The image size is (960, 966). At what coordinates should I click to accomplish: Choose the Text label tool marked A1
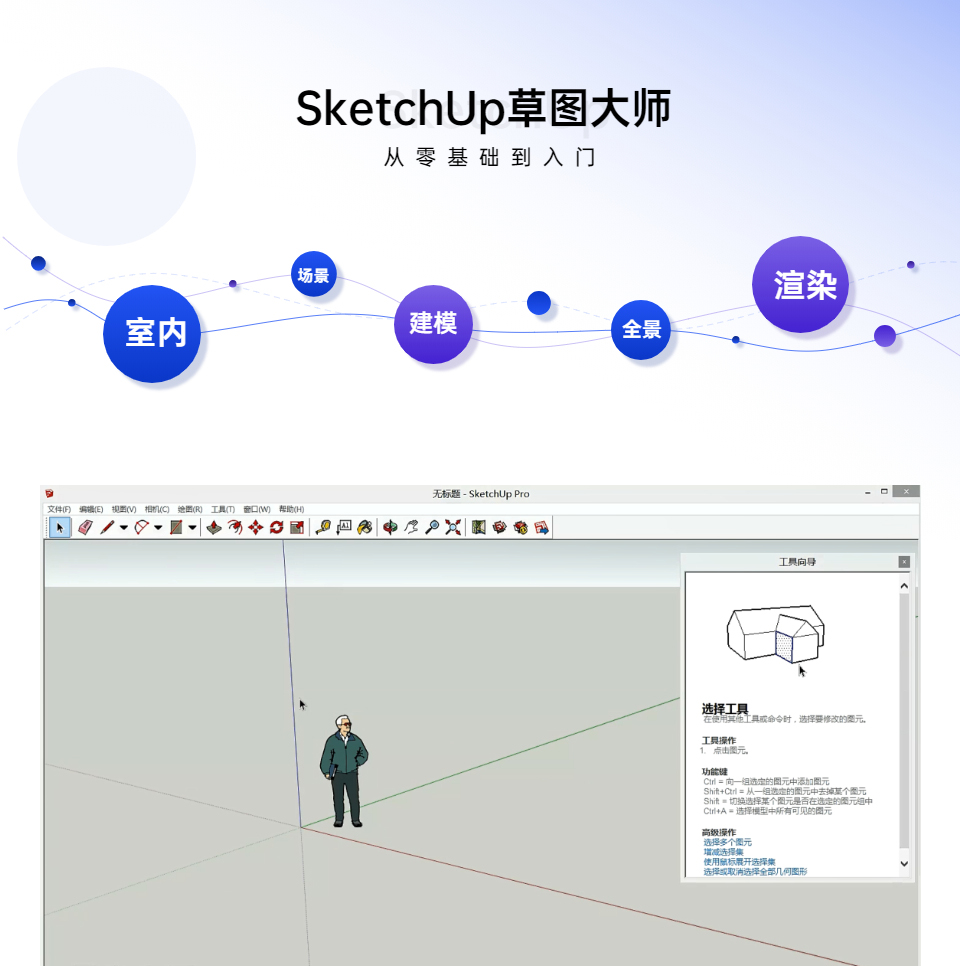point(344,527)
